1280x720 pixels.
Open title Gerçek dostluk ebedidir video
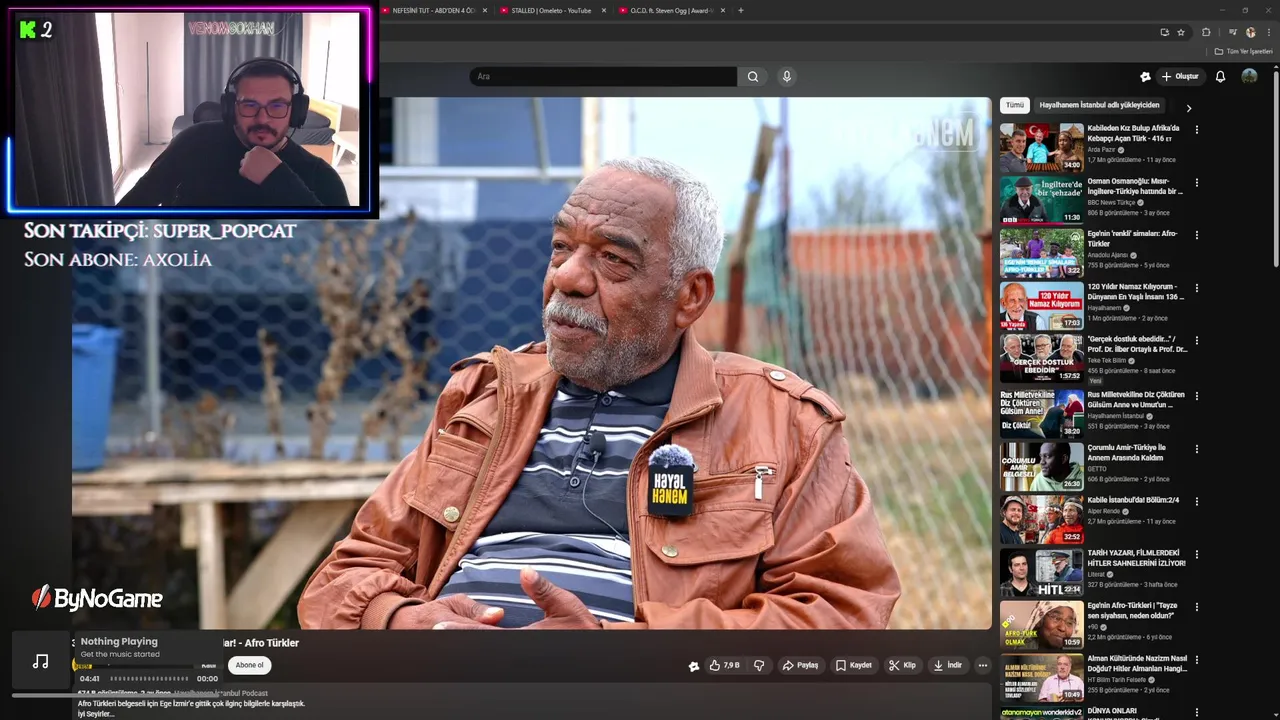tap(1137, 345)
